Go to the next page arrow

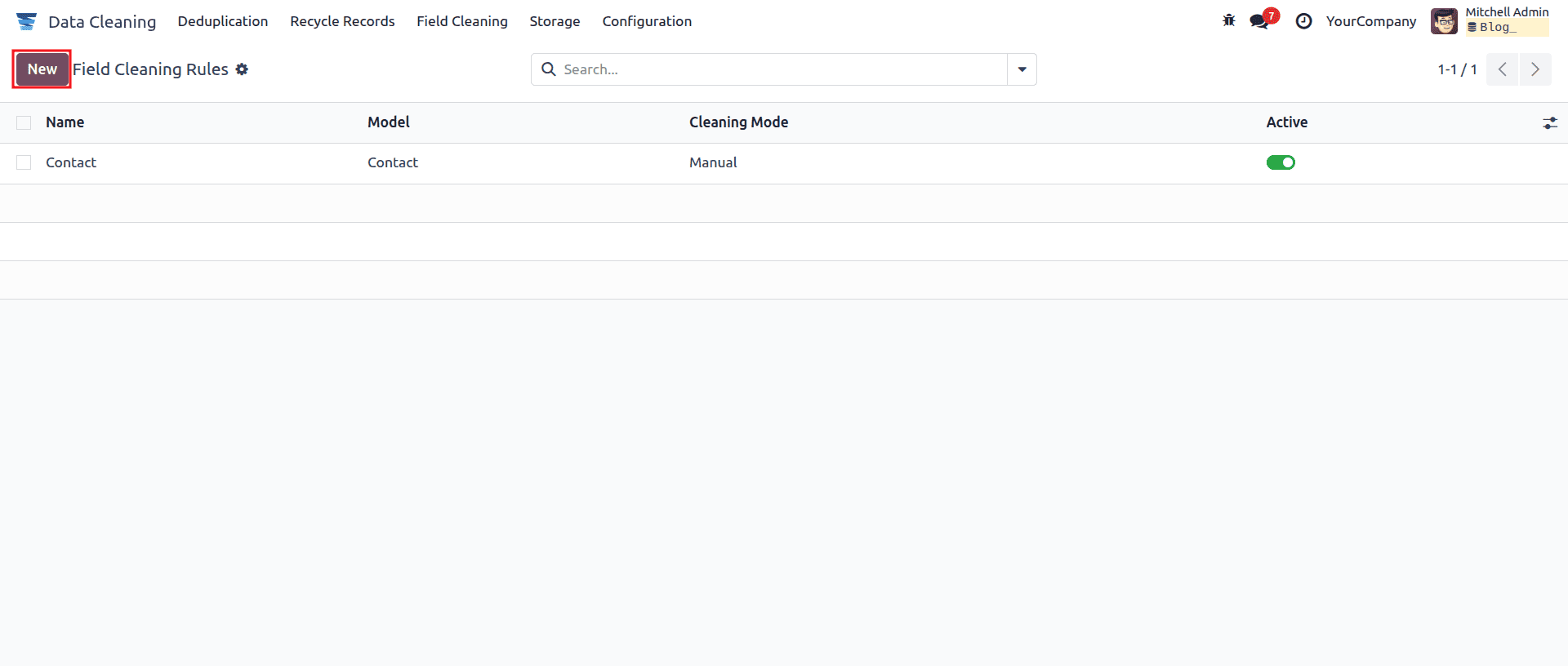coord(1535,69)
